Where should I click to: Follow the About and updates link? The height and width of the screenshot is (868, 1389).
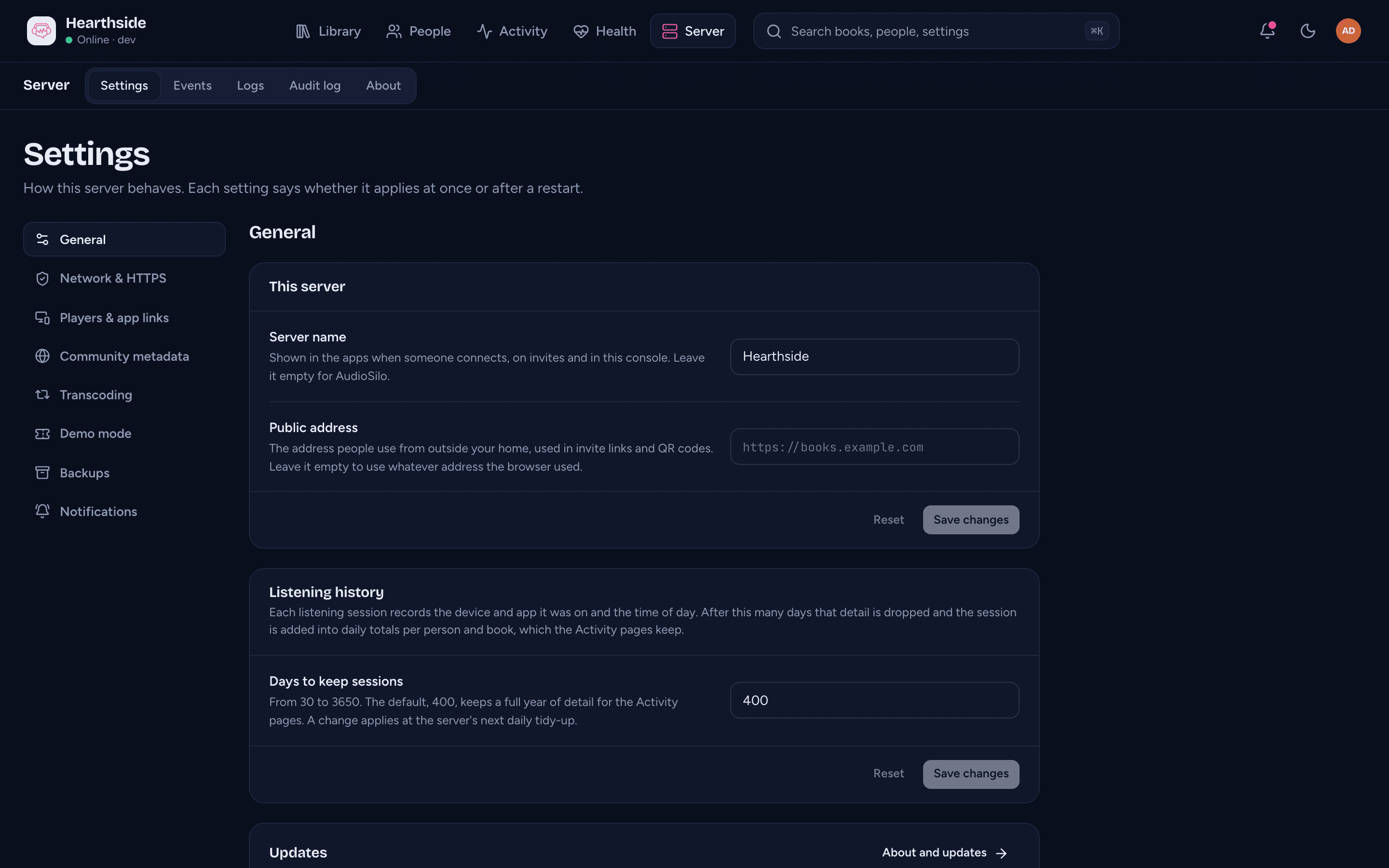click(x=944, y=853)
